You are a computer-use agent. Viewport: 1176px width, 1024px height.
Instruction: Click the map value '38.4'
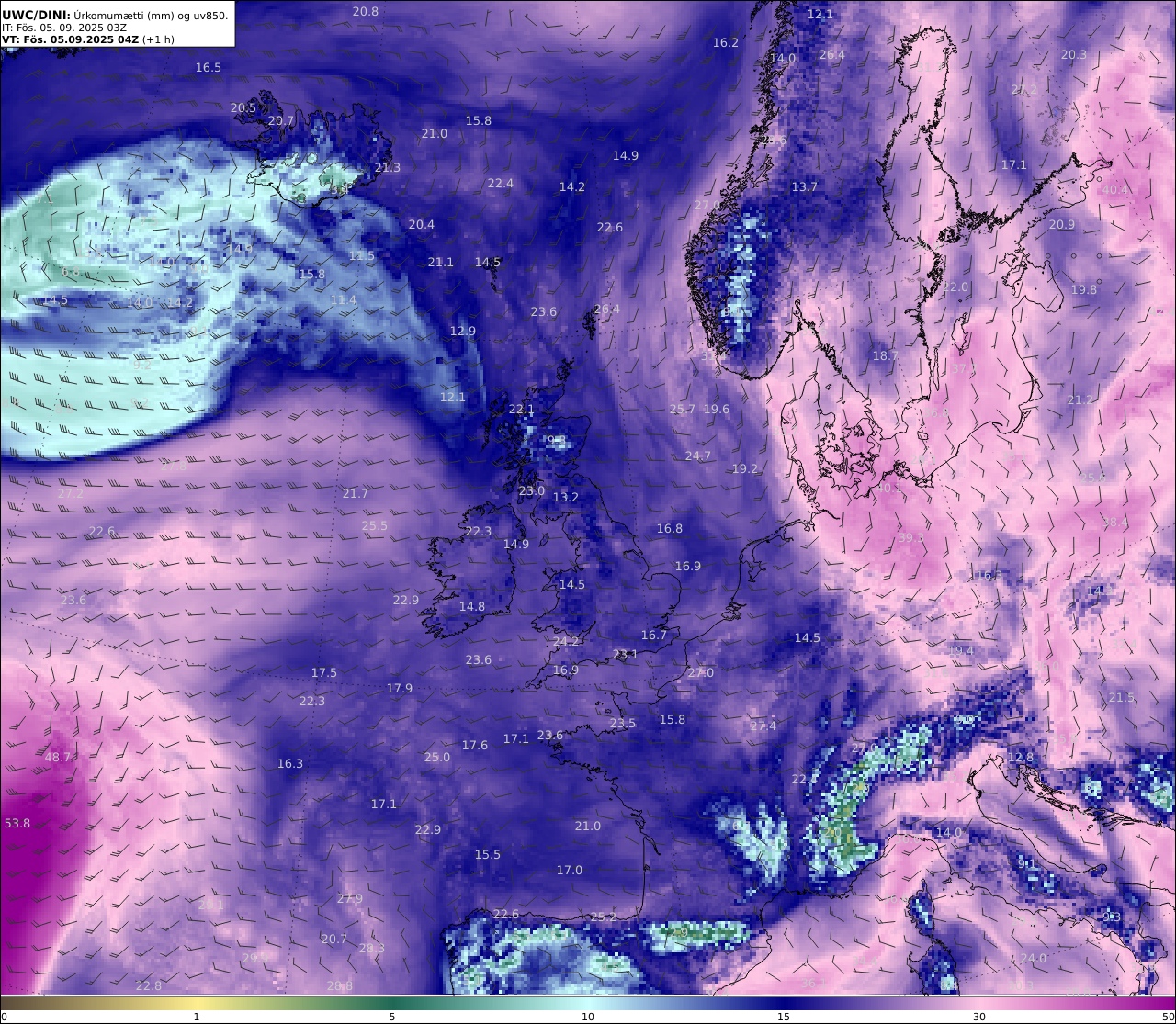click(x=1115, y=523)
